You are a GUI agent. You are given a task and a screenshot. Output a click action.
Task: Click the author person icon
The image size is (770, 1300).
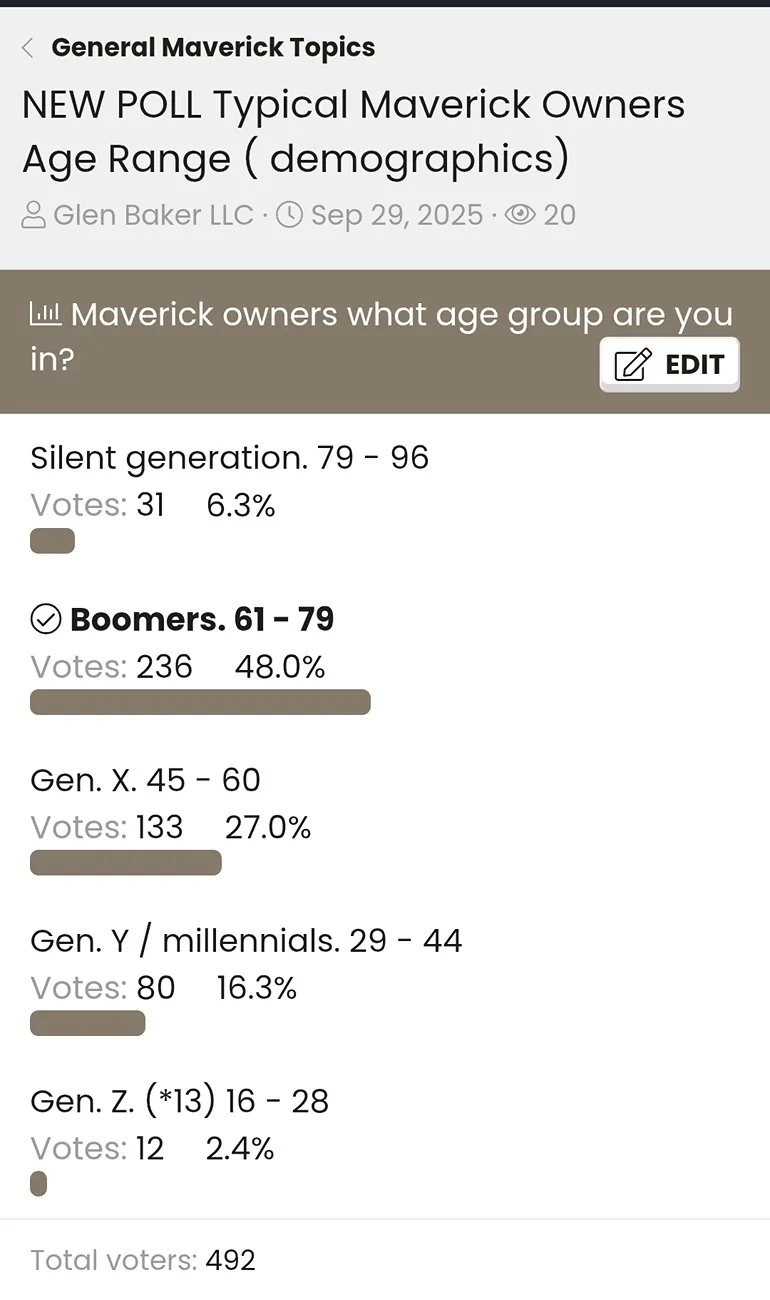click(x=35, y=215)
